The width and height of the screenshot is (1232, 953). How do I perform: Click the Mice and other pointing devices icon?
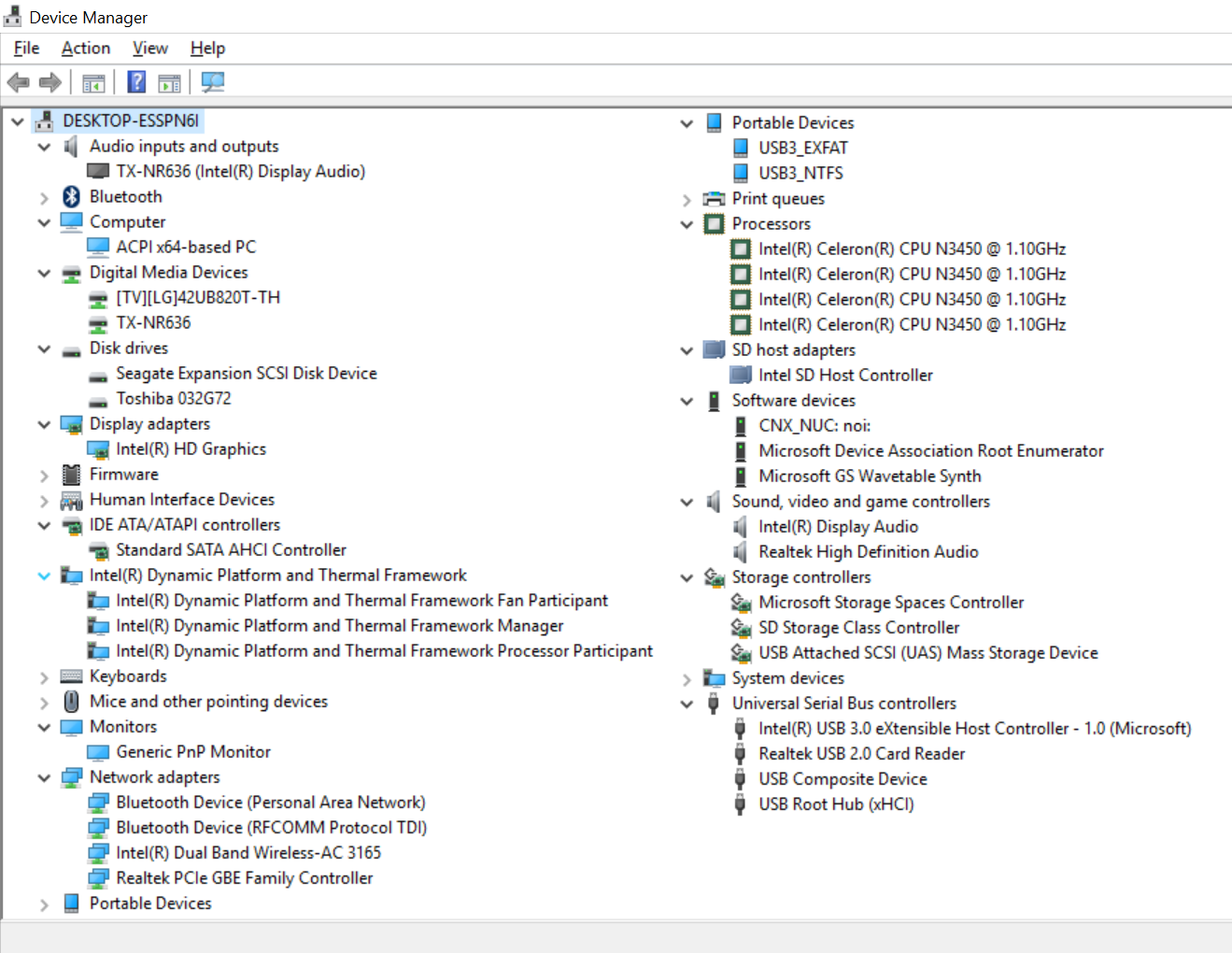click(x=72, y=701)
